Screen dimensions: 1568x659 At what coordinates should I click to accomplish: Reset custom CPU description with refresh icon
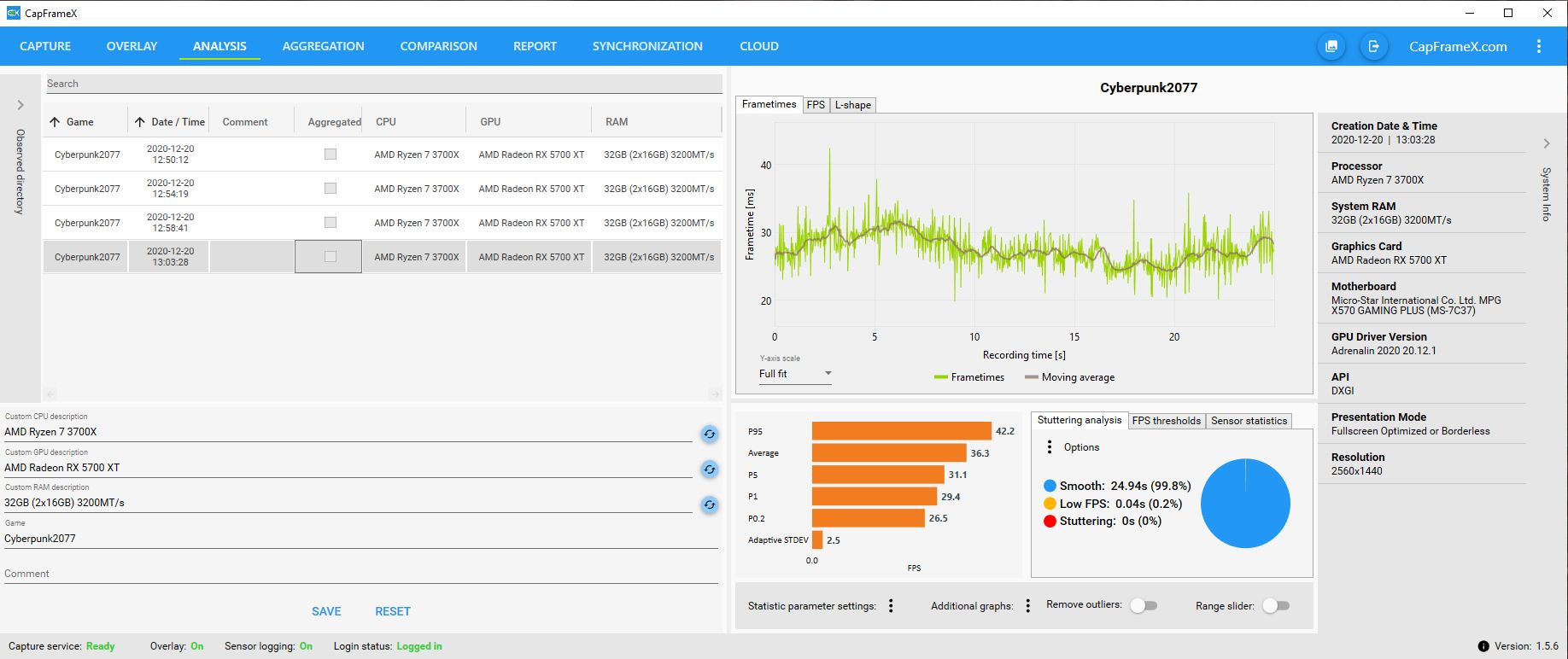(x=709, y=434)
